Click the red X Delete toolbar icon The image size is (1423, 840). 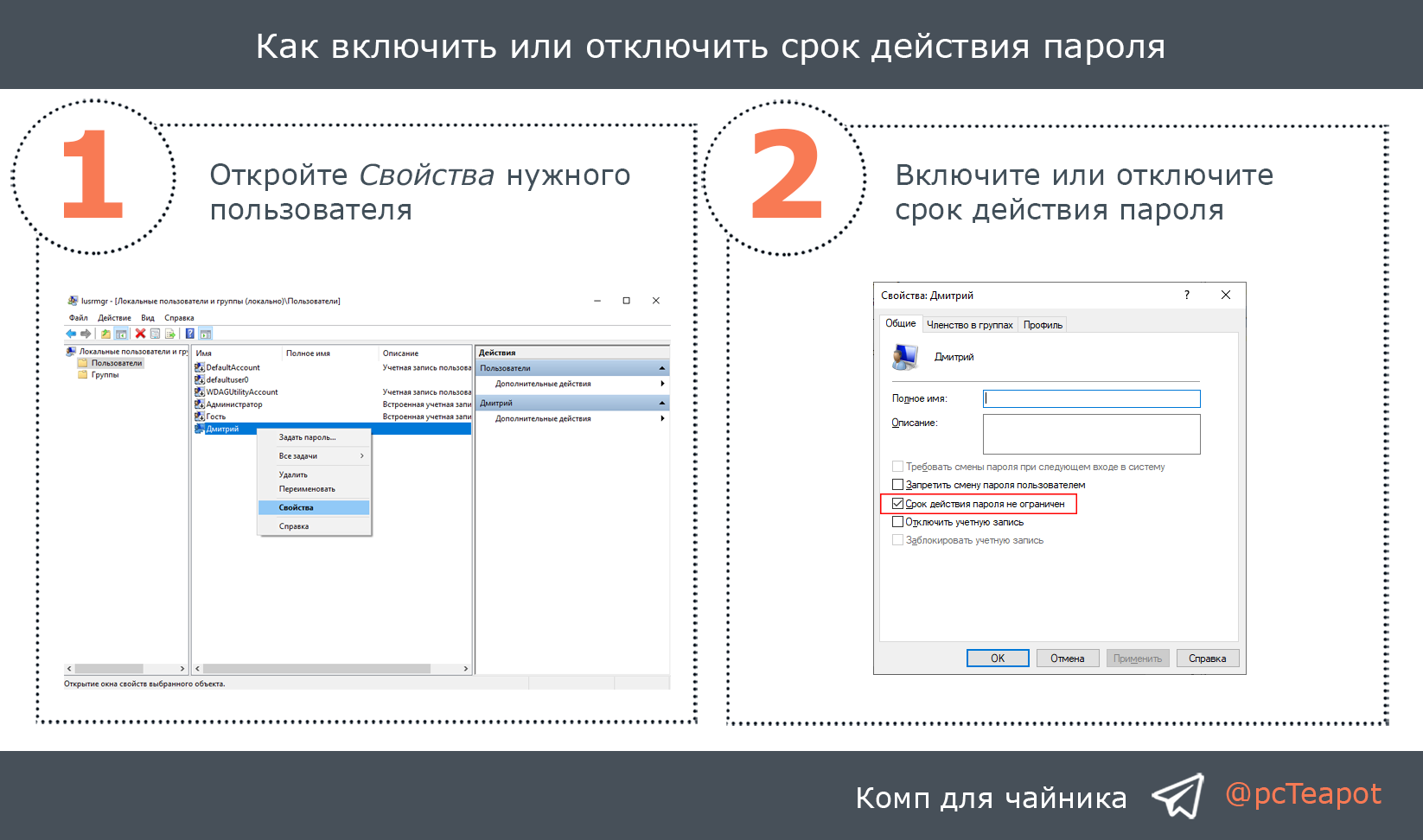(x=140, y=334)
